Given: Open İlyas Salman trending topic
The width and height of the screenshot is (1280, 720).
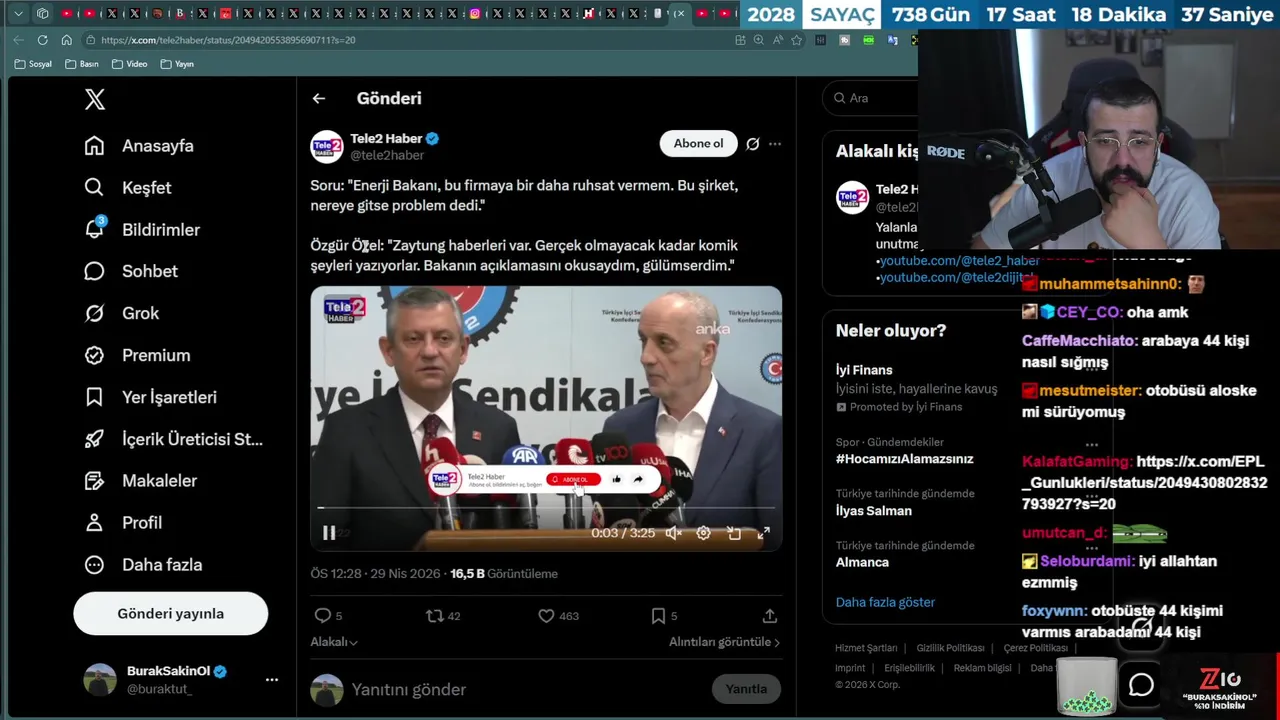Looking at the screenshot, I should [874, 511].
